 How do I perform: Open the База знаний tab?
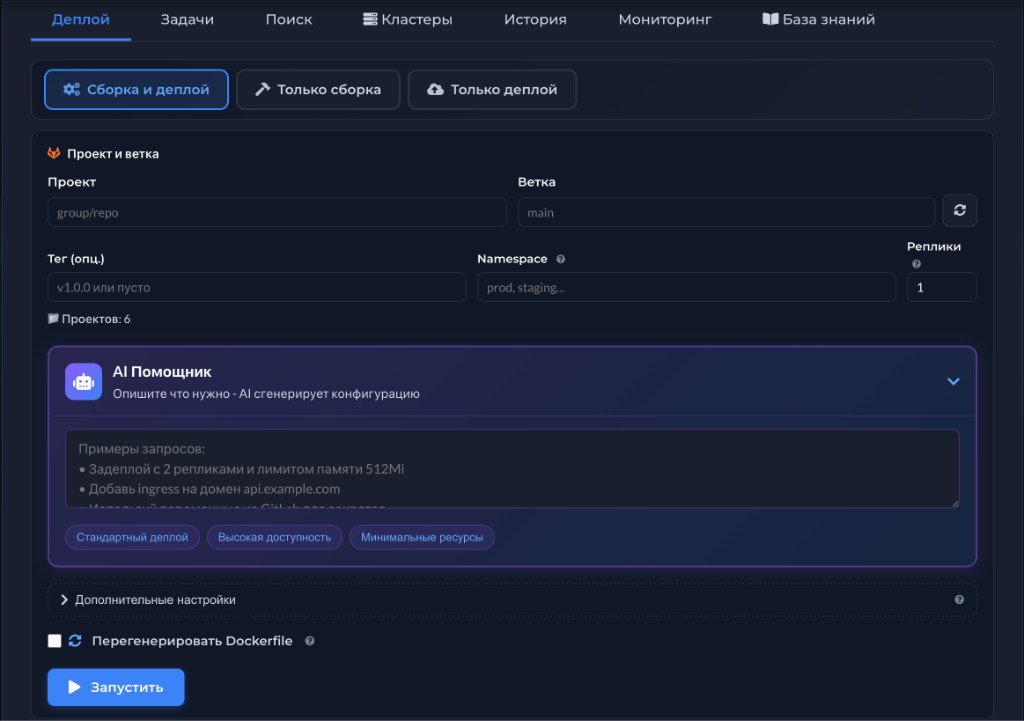(x=818, y=19)
